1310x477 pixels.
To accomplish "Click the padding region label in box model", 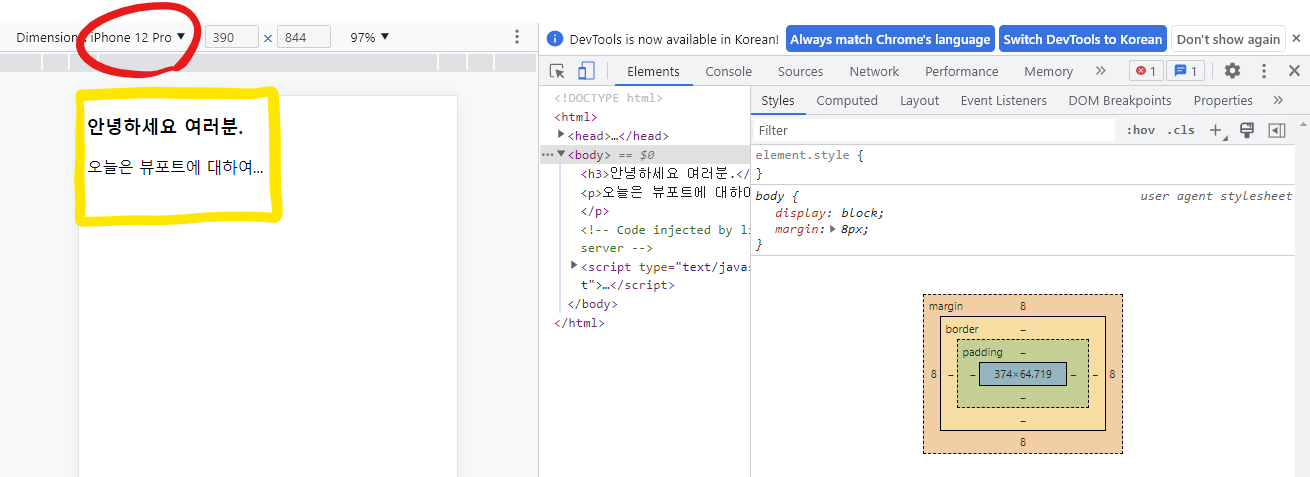I will [981, 352].
